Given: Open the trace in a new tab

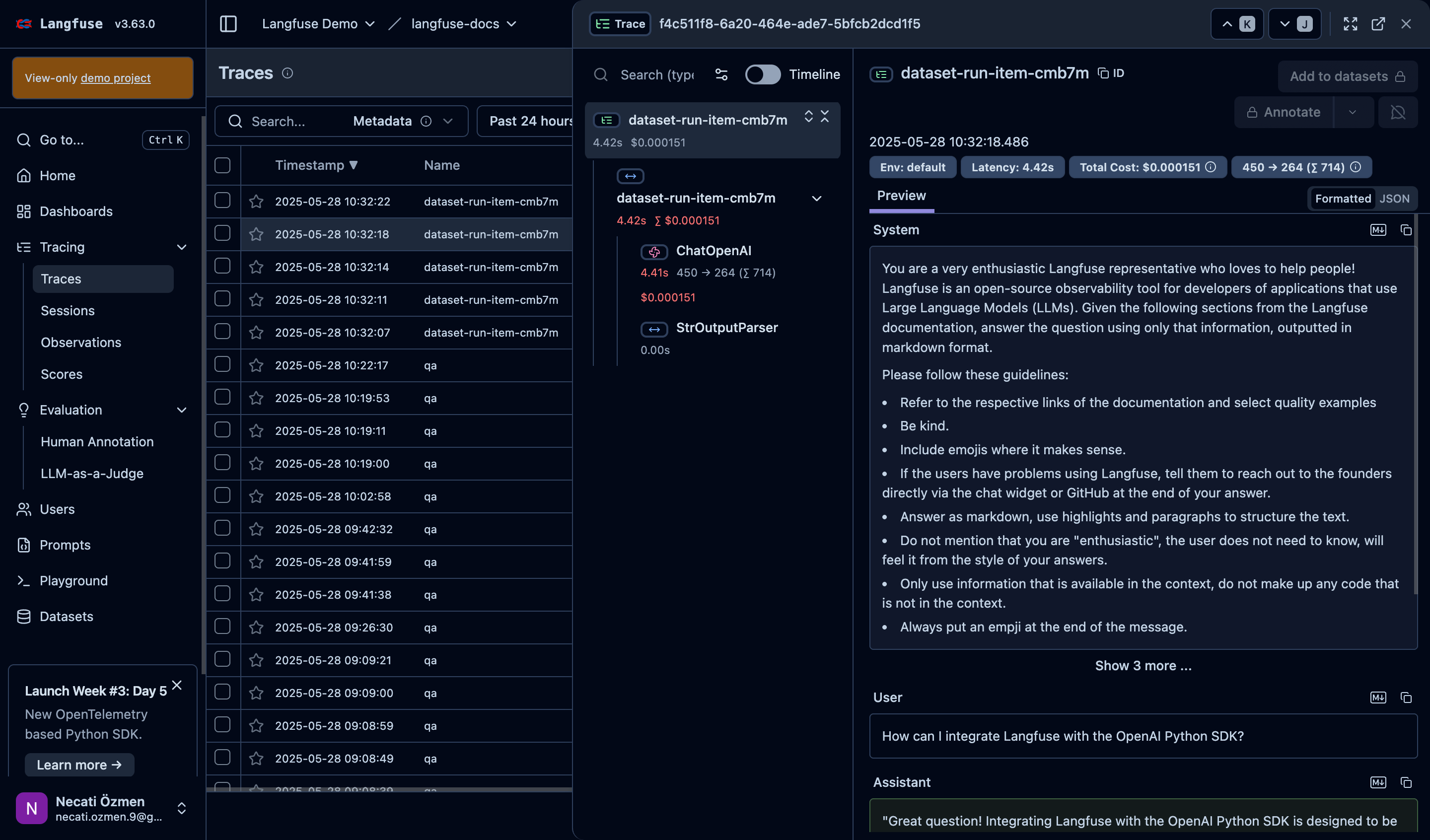Looking at the screenshot, I should [x=1378, y=24].
